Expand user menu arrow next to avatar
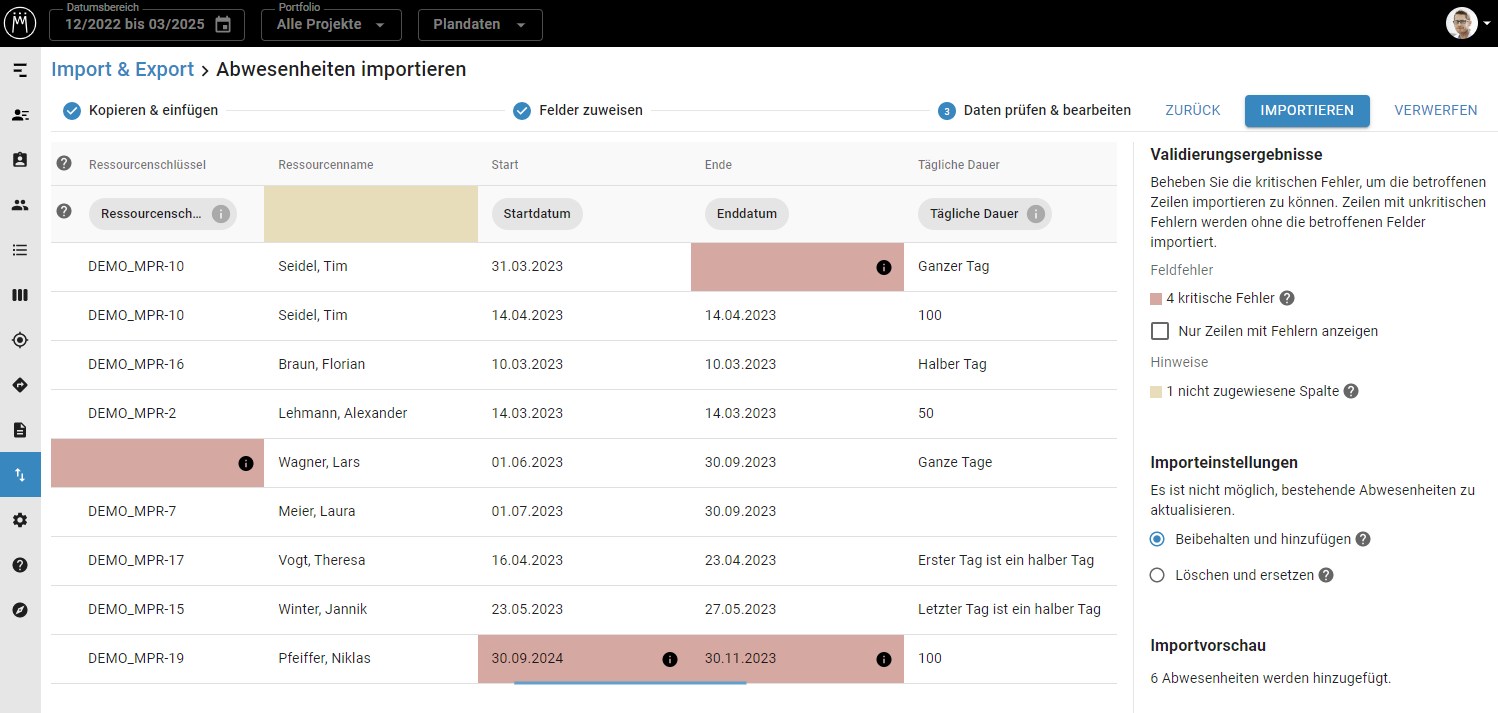This screenshot has height=713, width=1498. coord(1487,24)
